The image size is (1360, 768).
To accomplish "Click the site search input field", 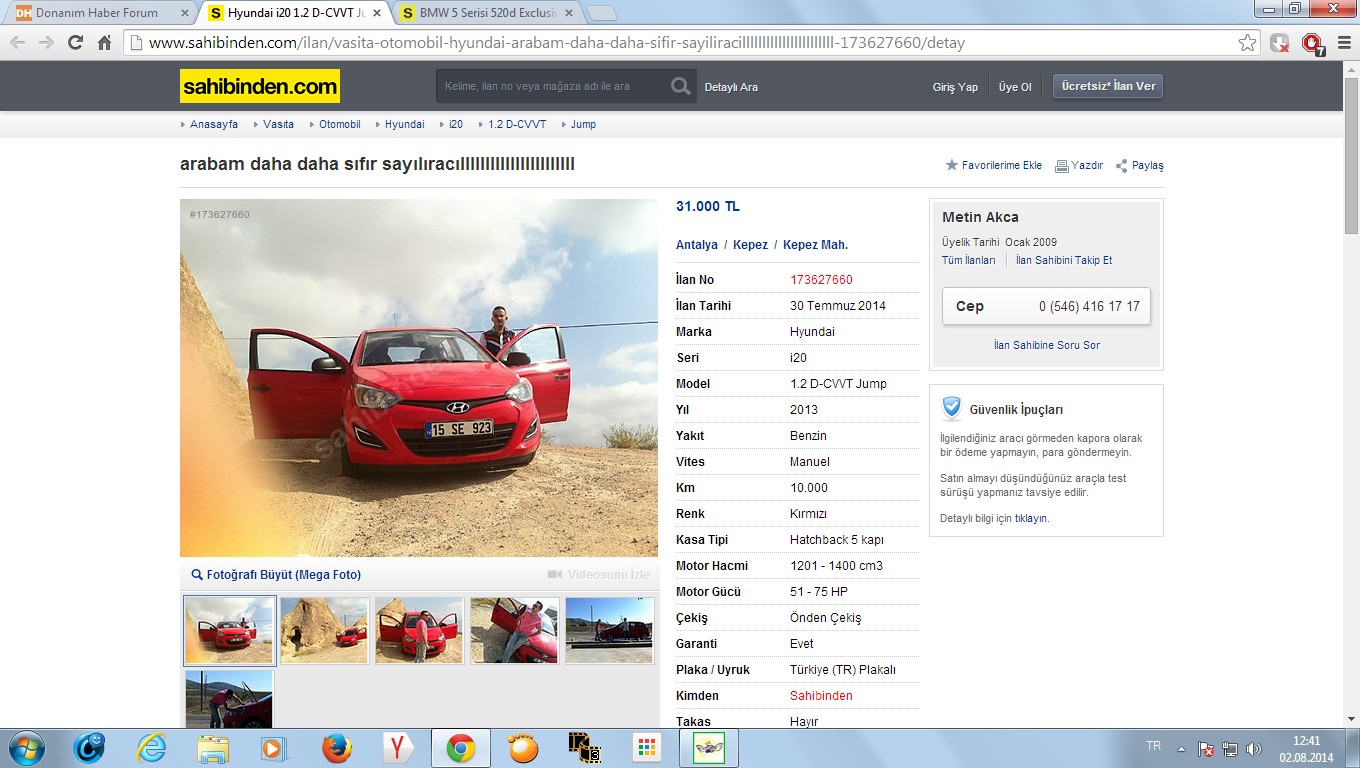I will pos(552,86).
